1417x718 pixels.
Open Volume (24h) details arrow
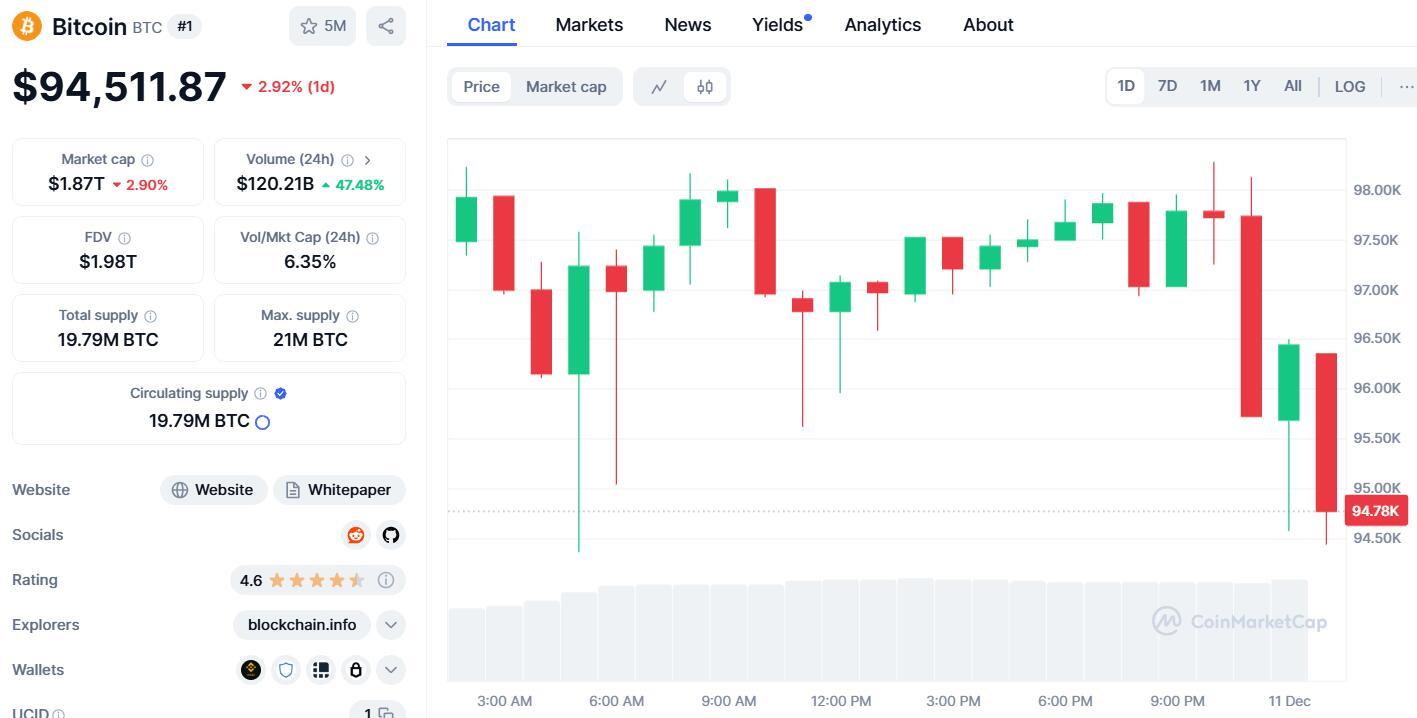368,160
